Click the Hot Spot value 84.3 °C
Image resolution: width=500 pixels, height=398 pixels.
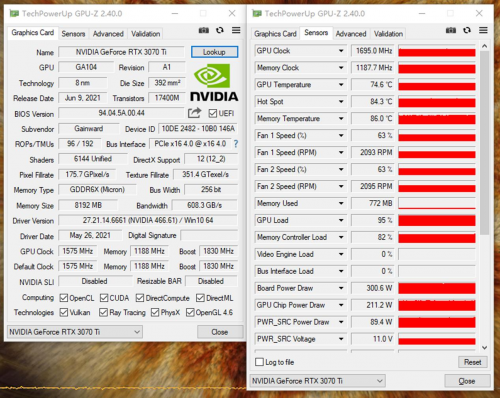[x=373, y=101]
